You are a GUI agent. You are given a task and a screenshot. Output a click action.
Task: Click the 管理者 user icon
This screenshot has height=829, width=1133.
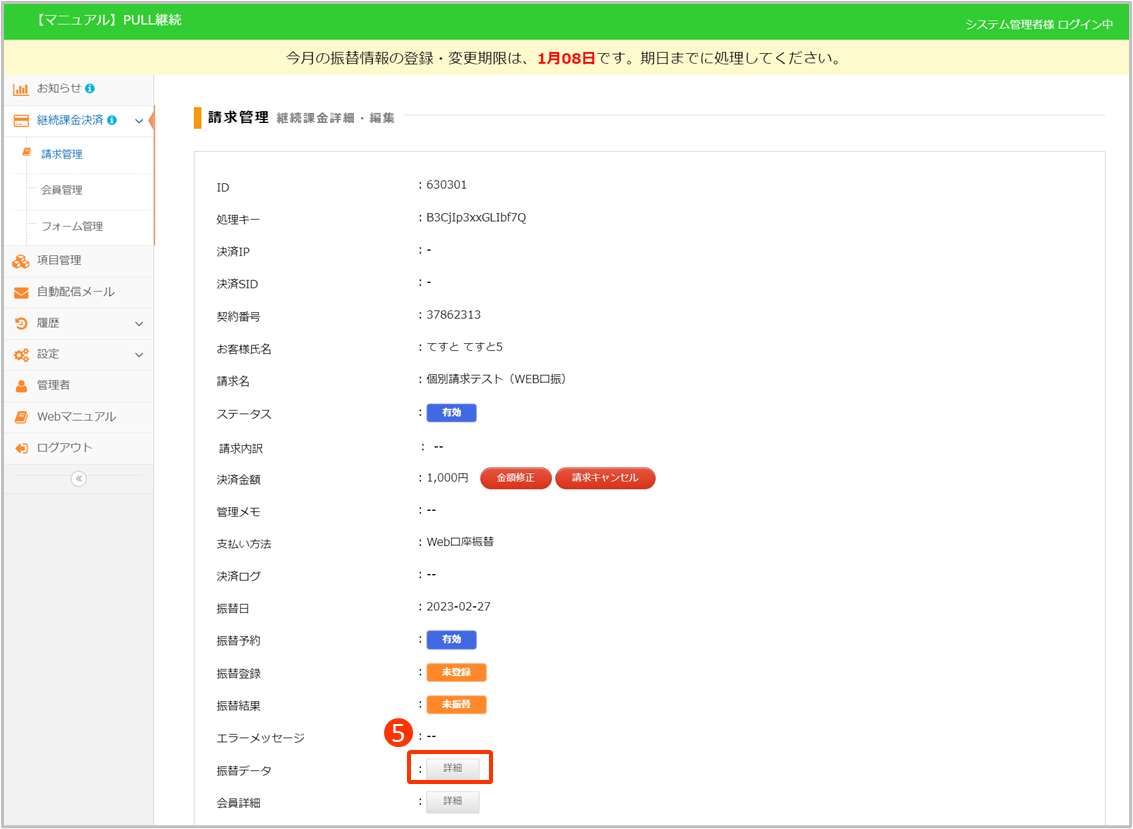click(20, 386)
